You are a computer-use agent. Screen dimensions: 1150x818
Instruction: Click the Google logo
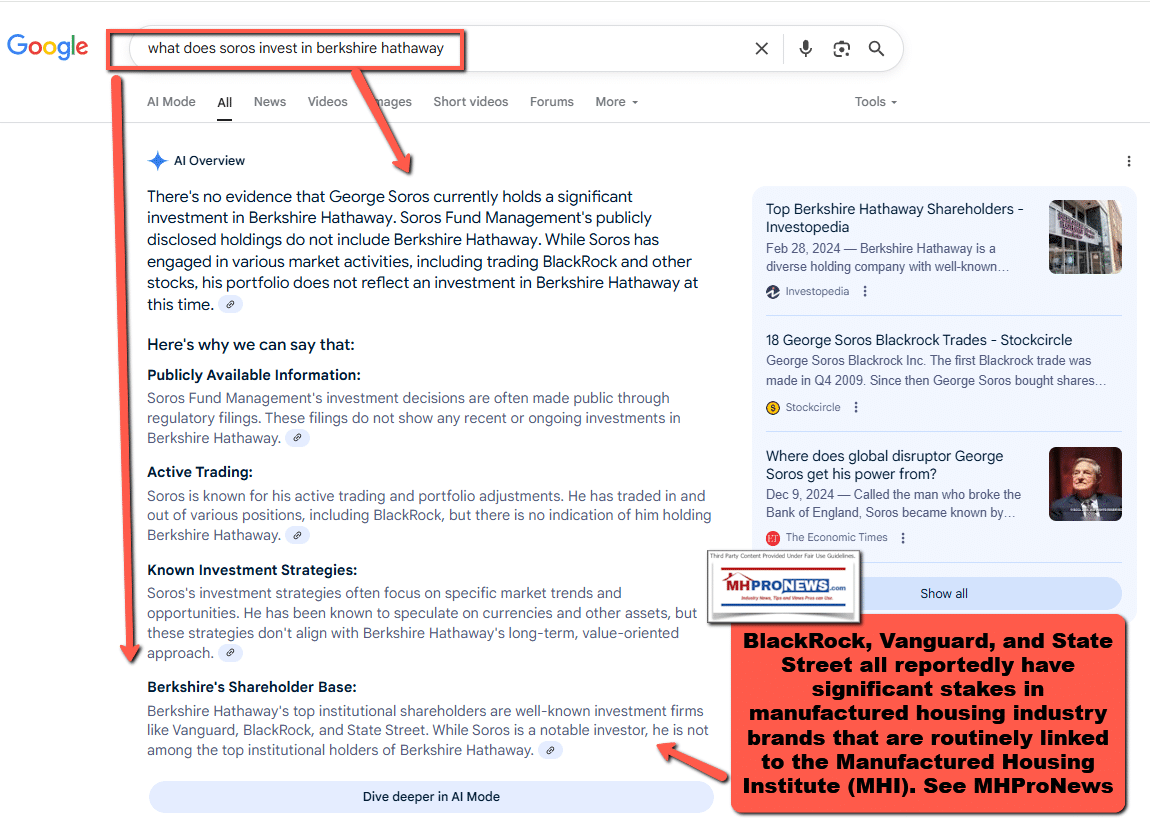[48, 47]
